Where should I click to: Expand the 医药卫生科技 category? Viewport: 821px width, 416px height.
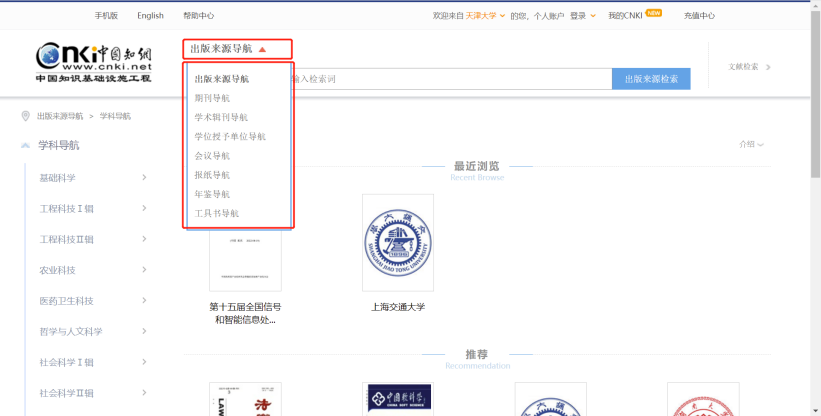click(144, 300)
